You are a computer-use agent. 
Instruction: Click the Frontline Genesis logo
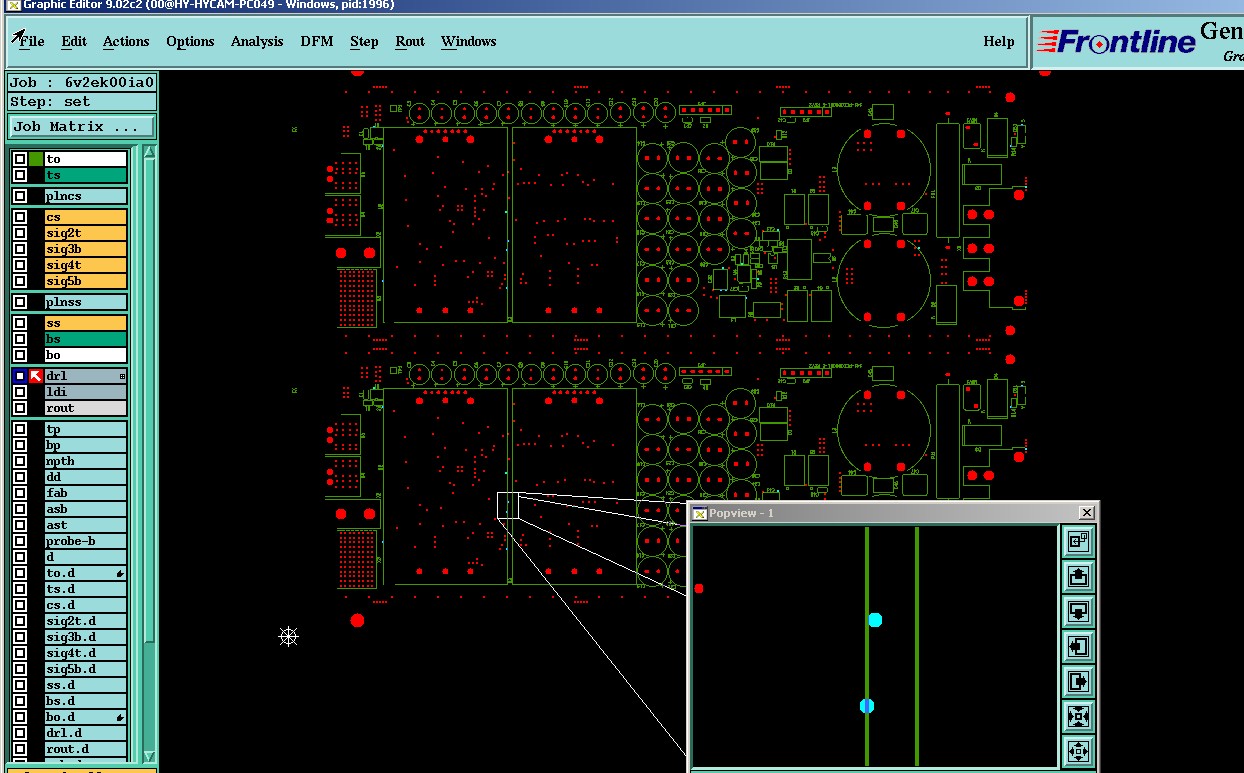coord(1138,42)
